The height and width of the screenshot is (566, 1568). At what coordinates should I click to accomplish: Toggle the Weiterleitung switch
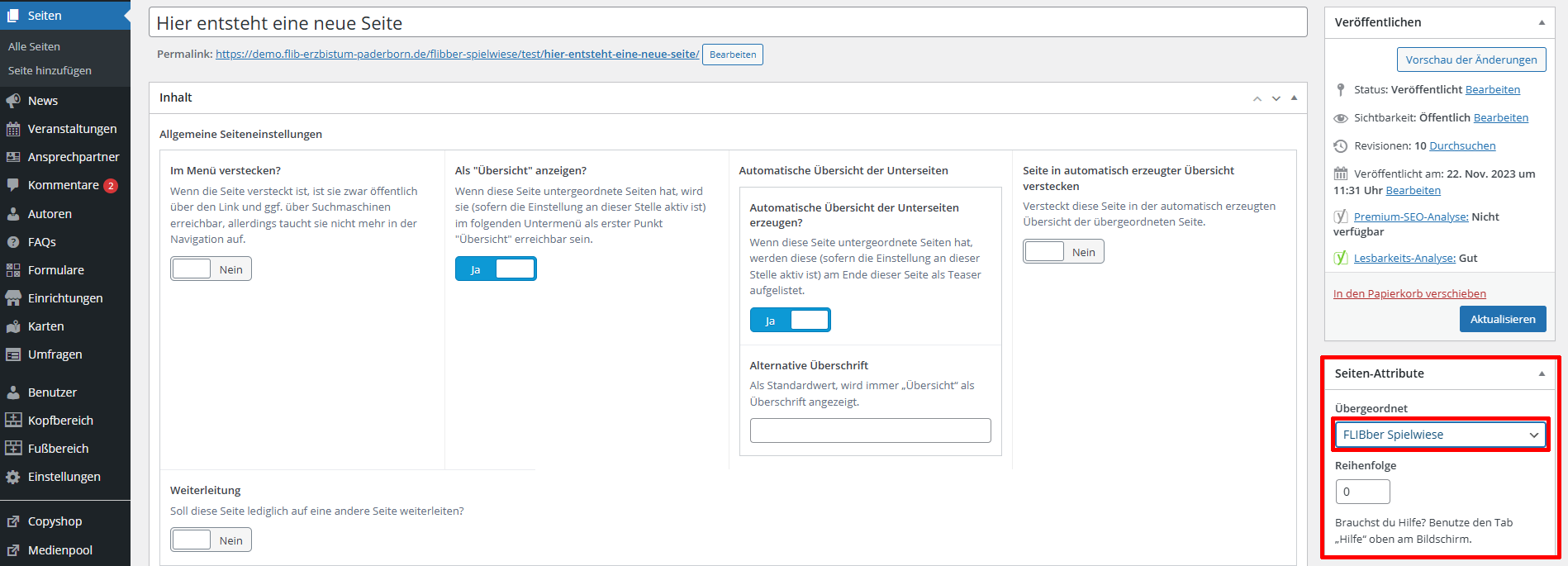[211, 540]
